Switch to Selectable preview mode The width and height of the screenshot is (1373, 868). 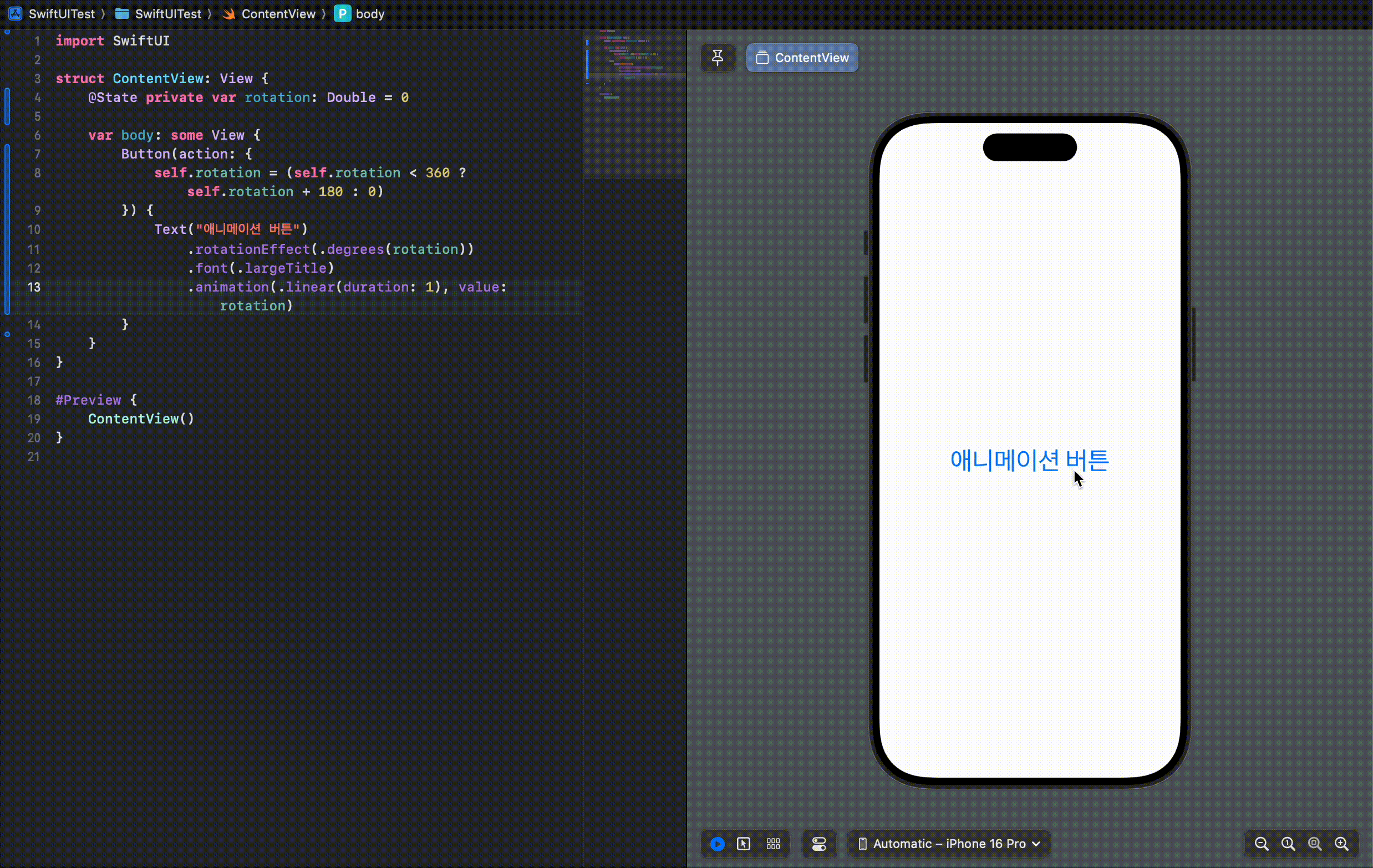point(744,844)
